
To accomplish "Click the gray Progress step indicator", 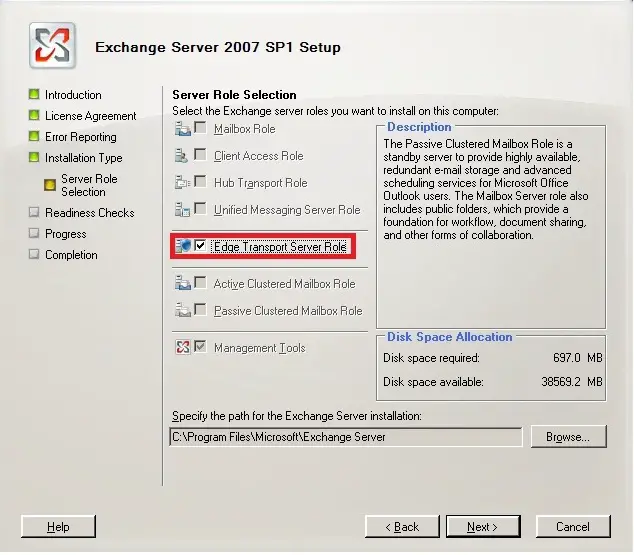I will pos(34,233).
